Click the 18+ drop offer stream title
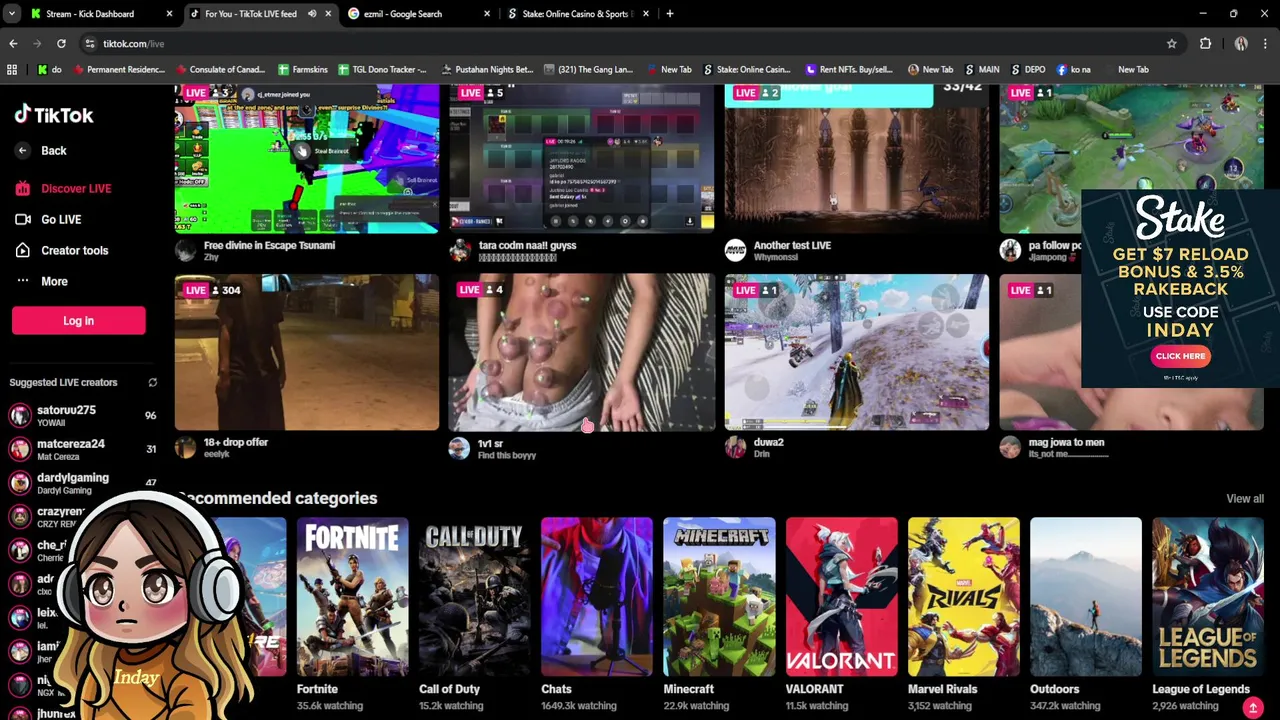Viewport: 1280px width, 720px height. pyautogui.click(x=236, y=442)
